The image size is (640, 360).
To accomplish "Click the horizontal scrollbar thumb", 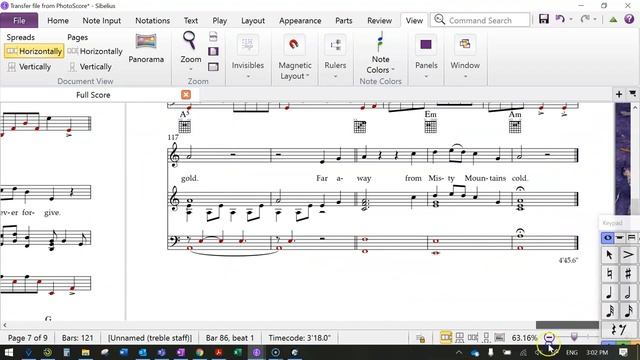I will [567, 325].
